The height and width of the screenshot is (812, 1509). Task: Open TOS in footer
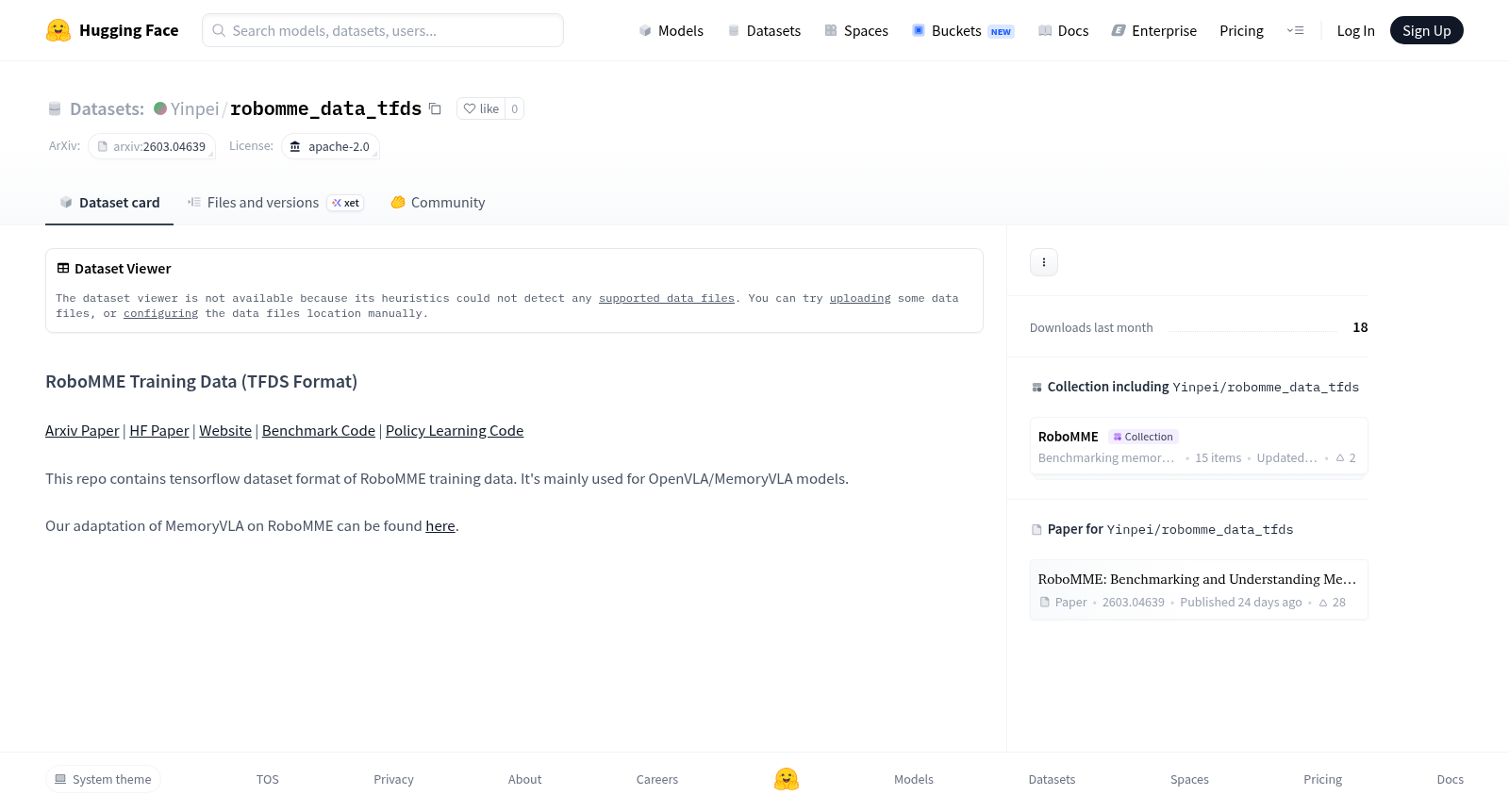pos(268,779)
